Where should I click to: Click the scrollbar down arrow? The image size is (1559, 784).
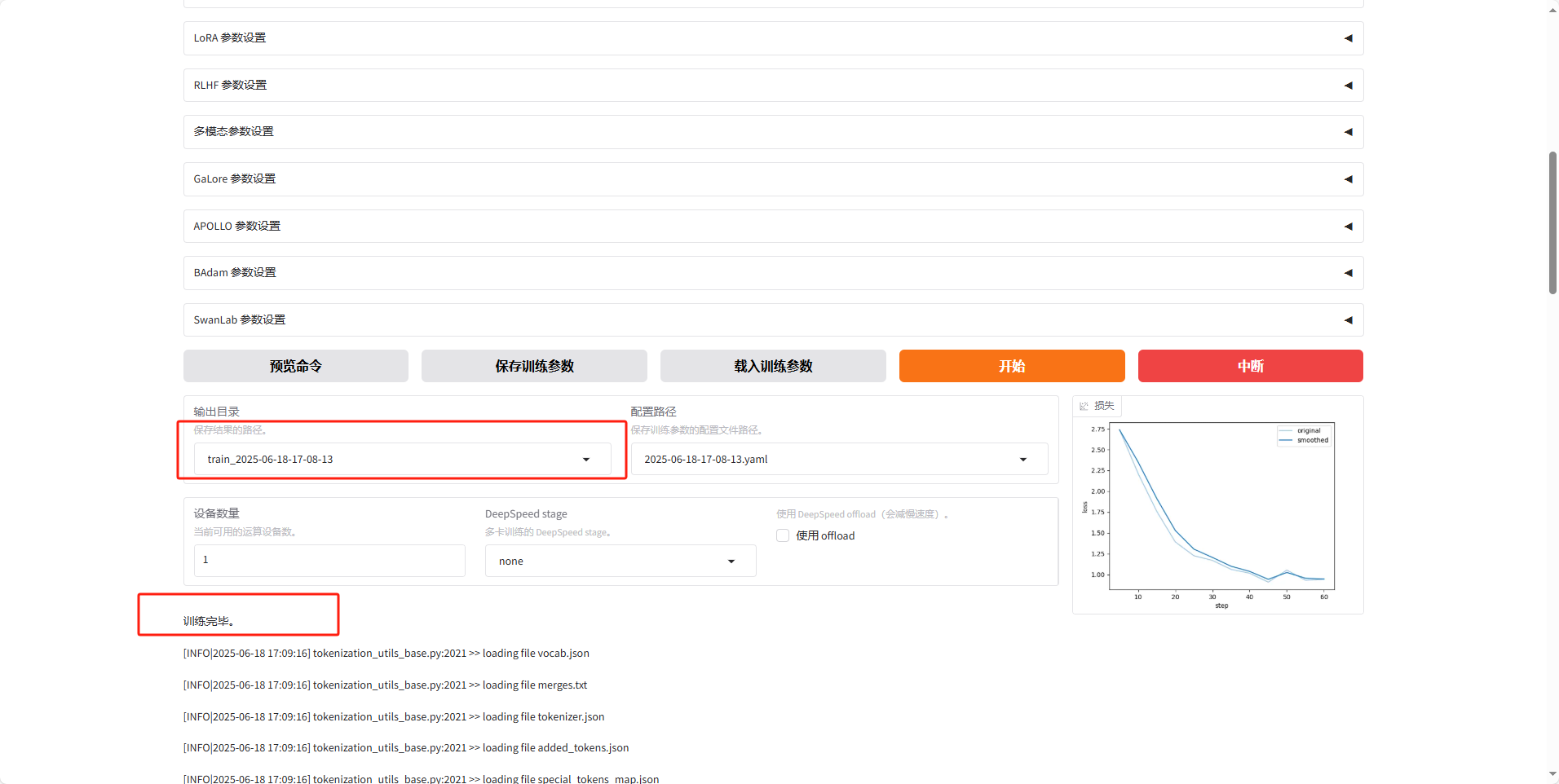pyautogui.click(x=1552, y=774)
